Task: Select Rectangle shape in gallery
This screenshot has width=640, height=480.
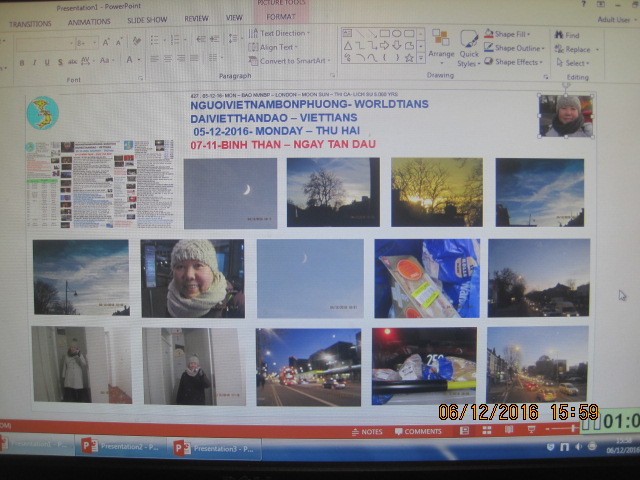Action: click(x=384, y=33)
